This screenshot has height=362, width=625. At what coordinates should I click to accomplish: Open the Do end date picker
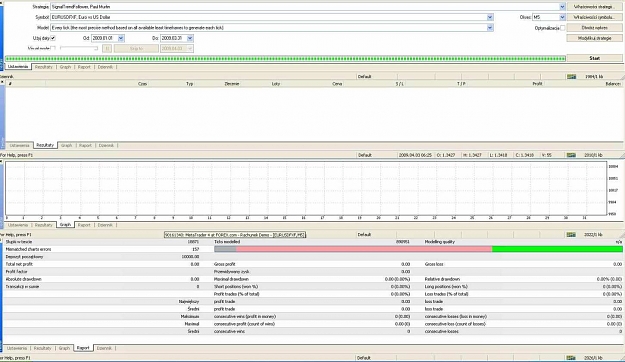190,38
